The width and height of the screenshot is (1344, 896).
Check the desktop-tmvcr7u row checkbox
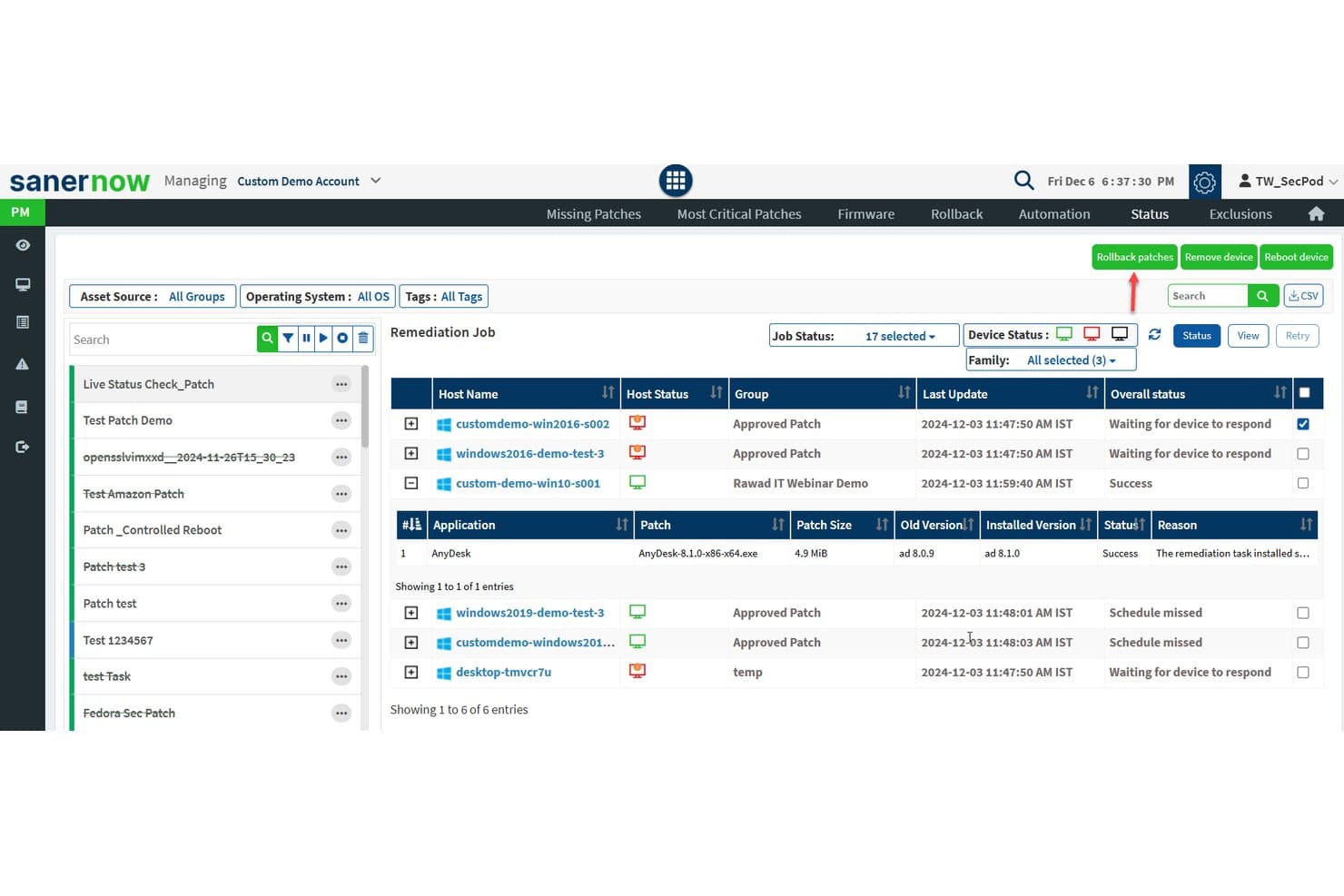click(1303, 673)
